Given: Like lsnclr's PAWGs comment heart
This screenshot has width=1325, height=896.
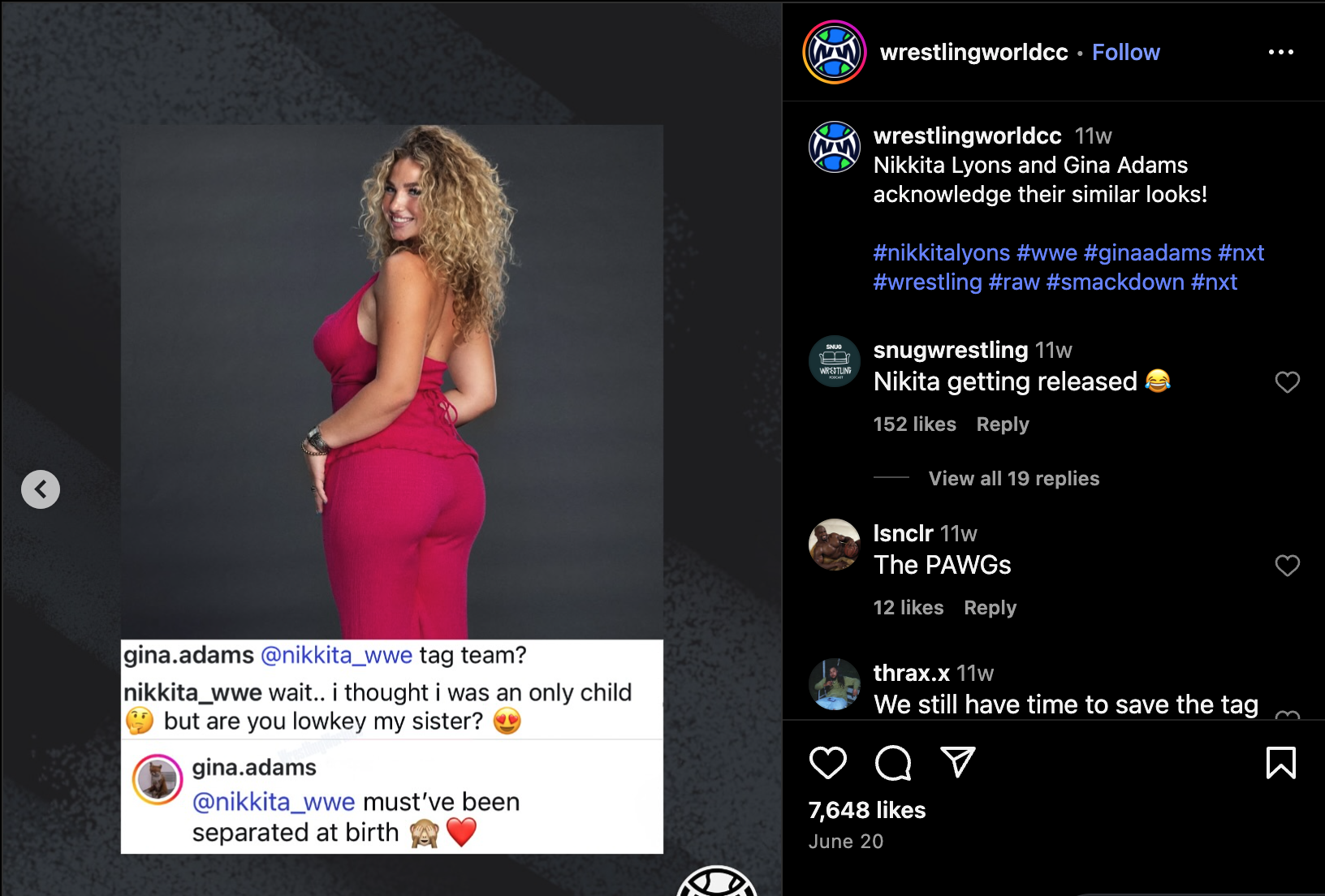Looking at the screenshot, I should click(1288, 566).
